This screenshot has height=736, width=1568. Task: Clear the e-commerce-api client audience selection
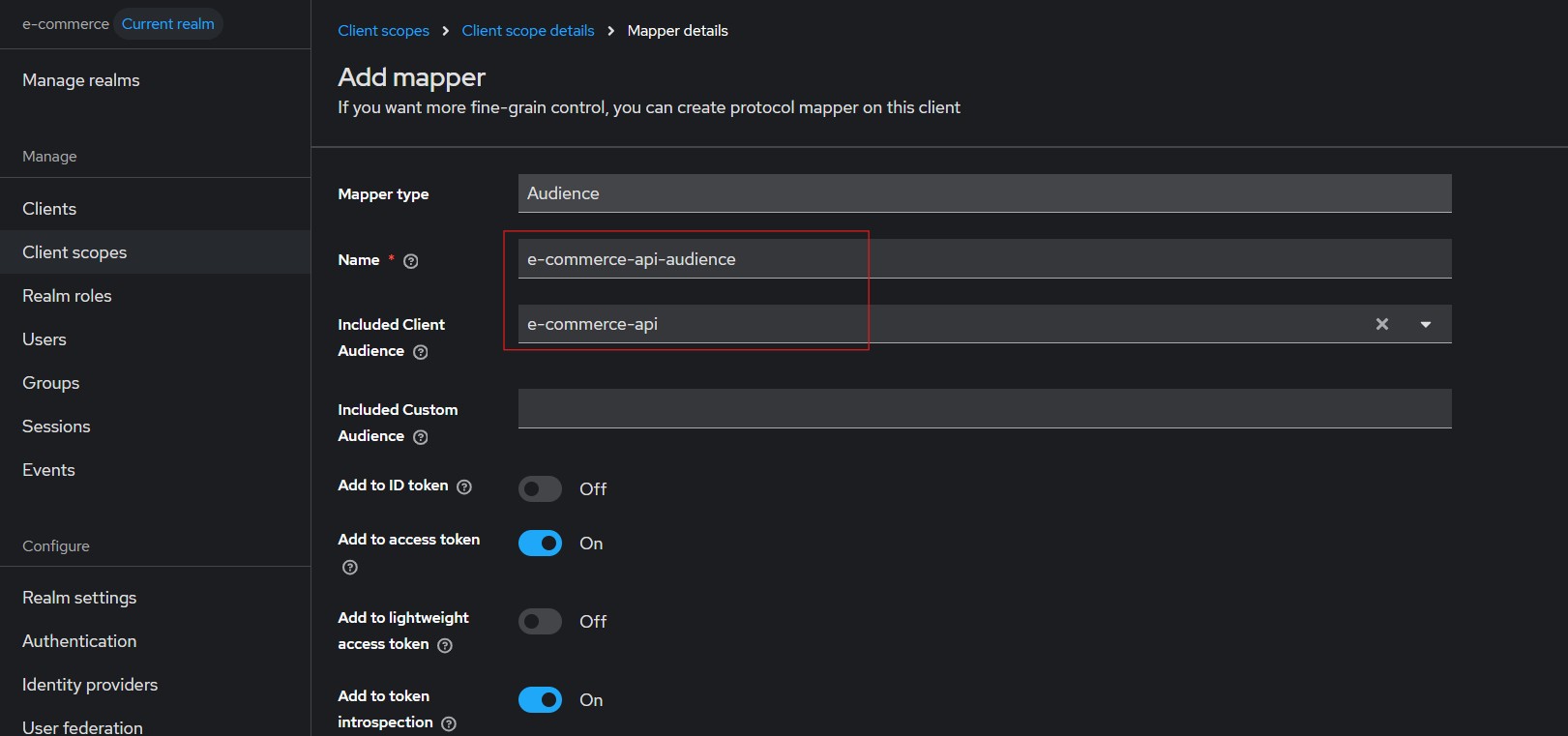[x=1382, y=324]
